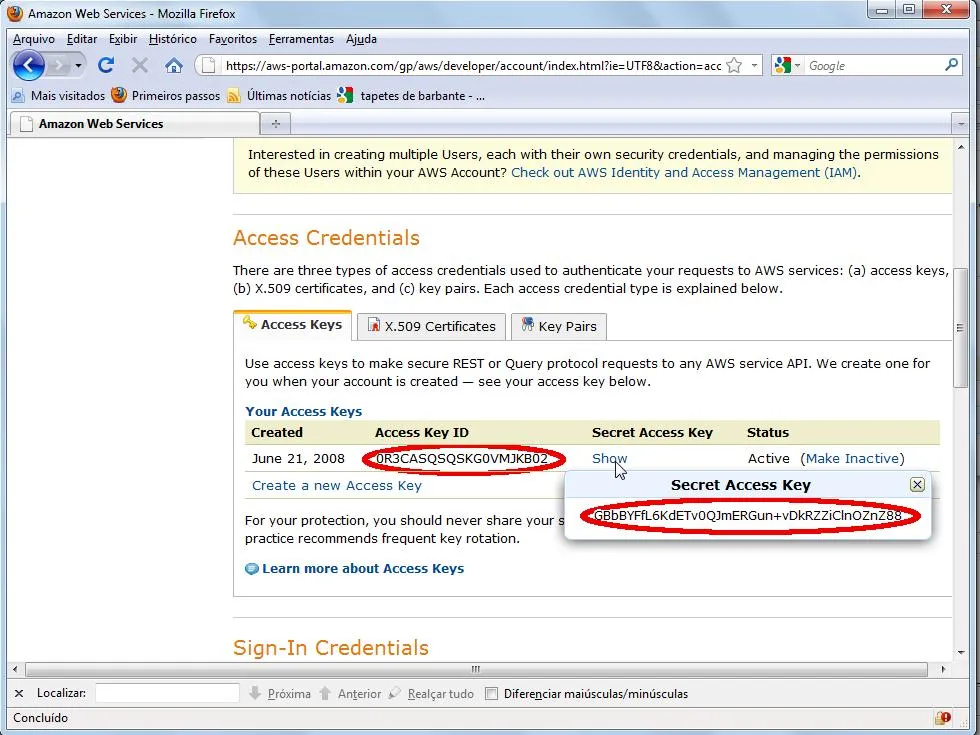980x735 pixels.
Task: Open the recent pages history dropdown
Action: point(77,65)
